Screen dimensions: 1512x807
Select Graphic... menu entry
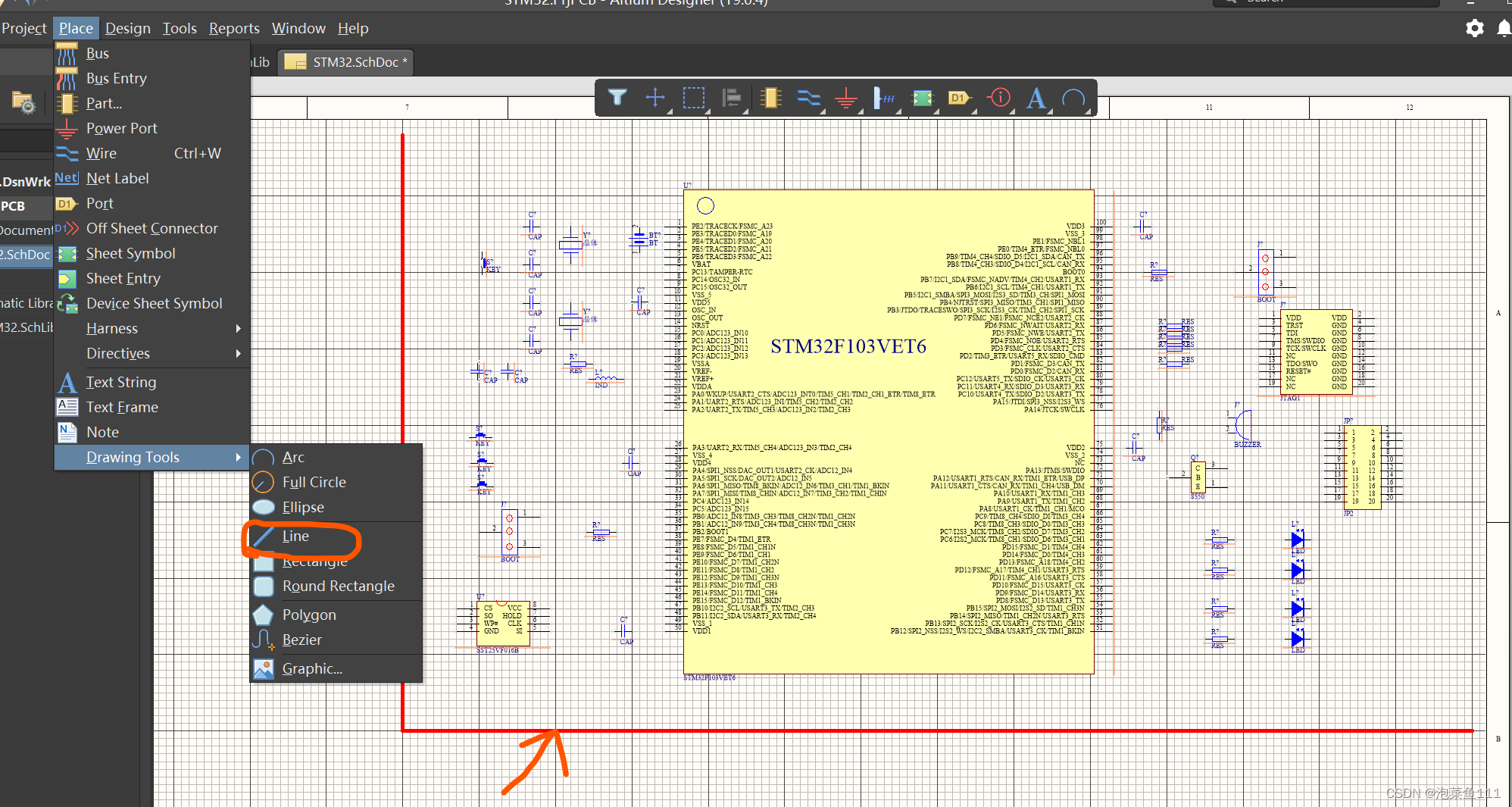(x=336, y=668)
